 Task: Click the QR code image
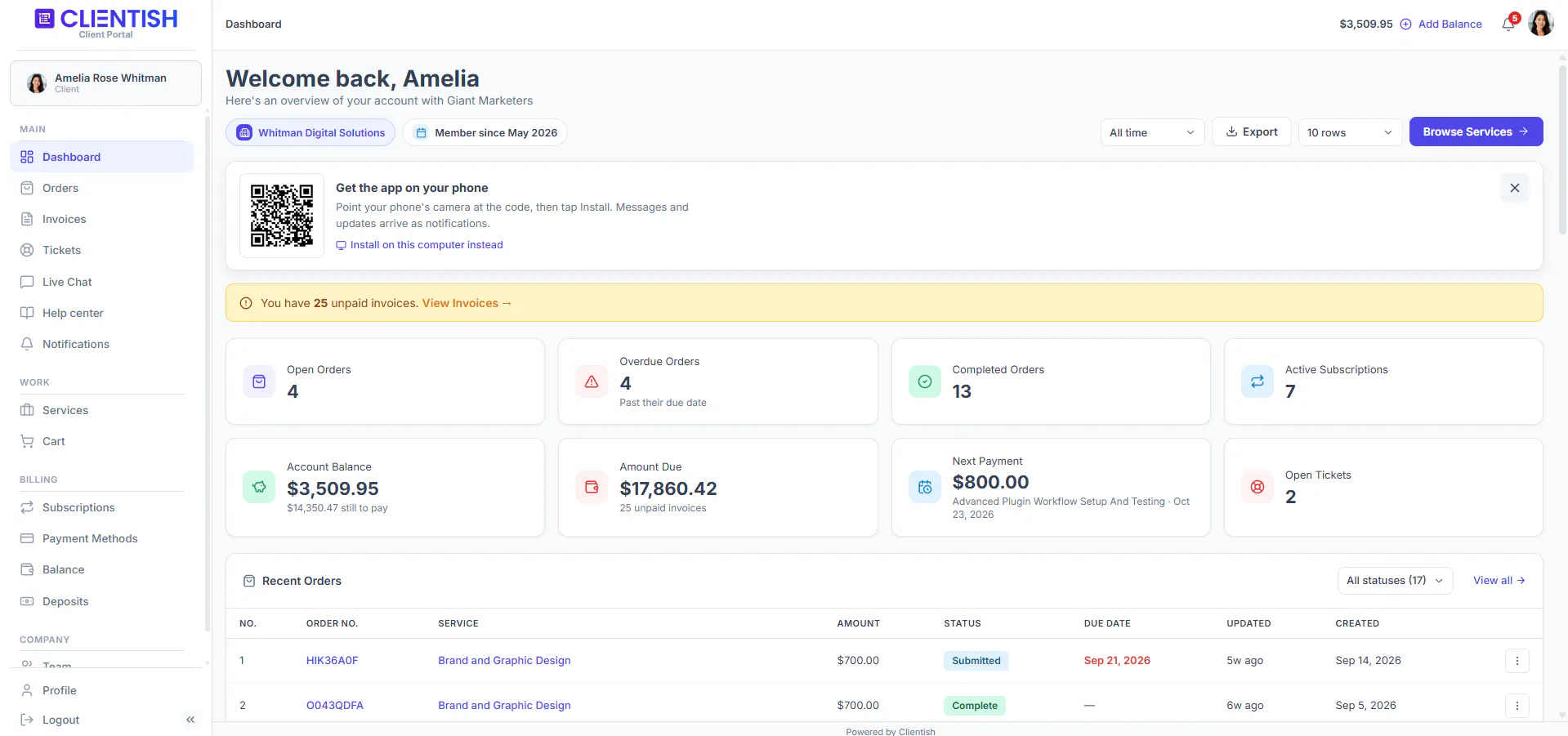(282, 216)
